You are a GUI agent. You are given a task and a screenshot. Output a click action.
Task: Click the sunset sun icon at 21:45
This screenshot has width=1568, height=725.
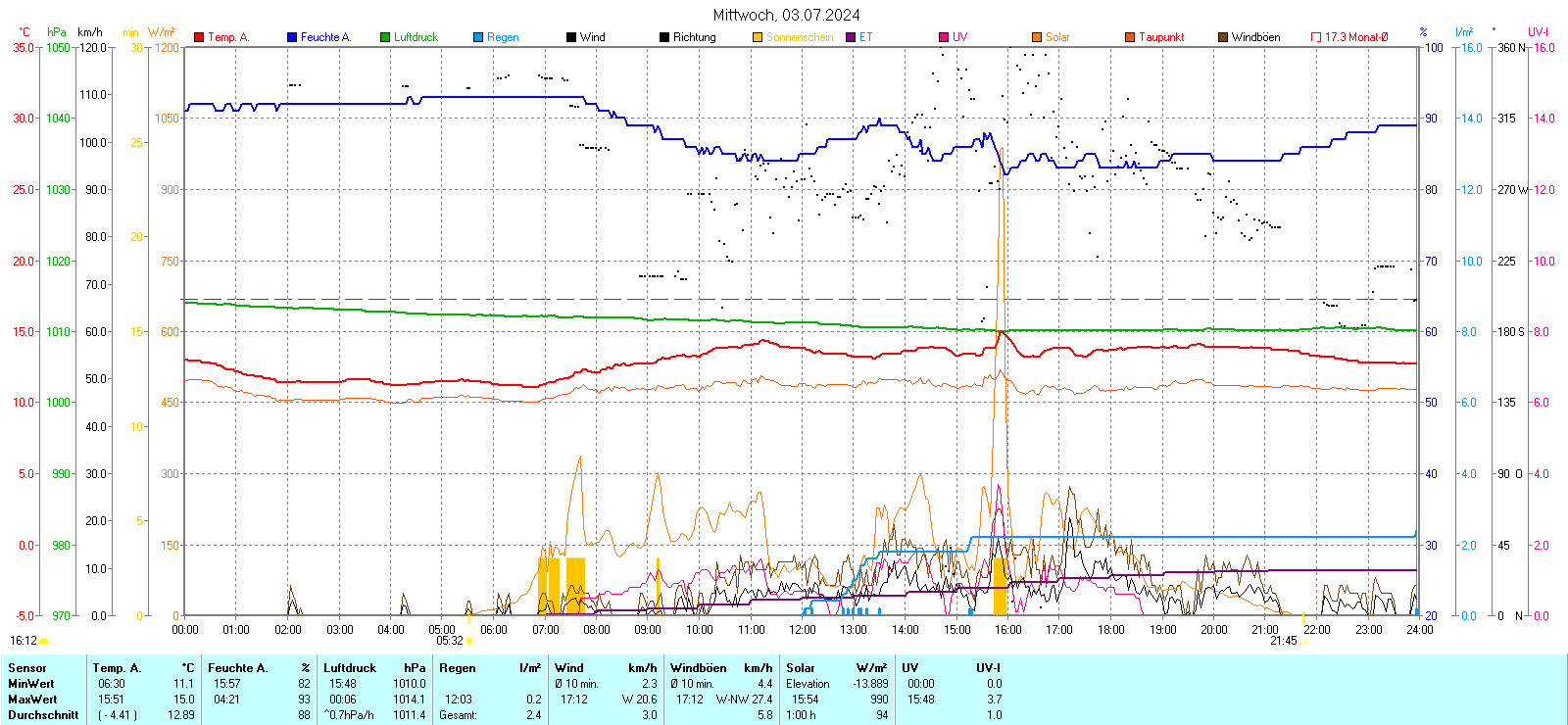pos(1303,641)
